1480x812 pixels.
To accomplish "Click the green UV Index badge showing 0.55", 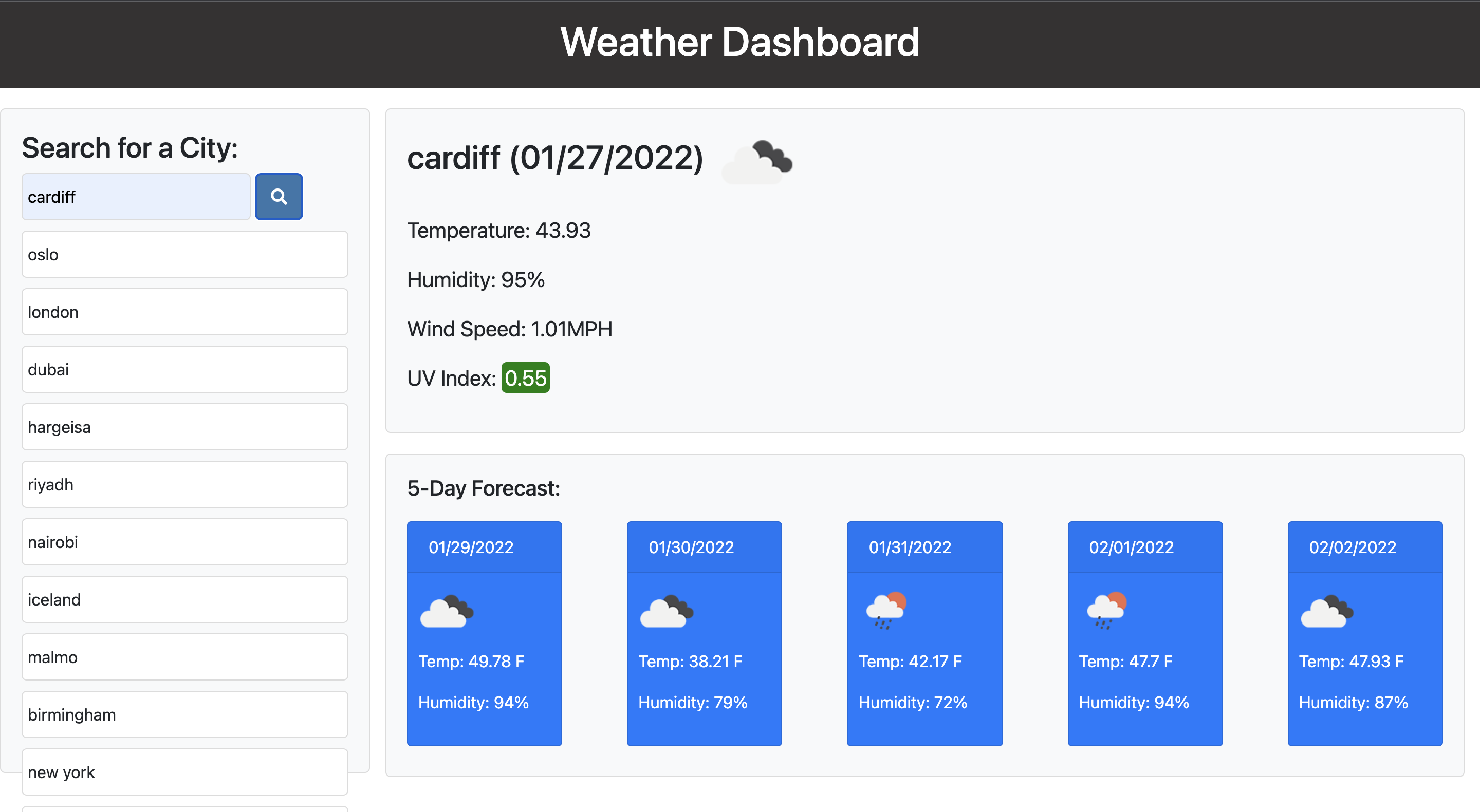I will [x=525, y=378].
